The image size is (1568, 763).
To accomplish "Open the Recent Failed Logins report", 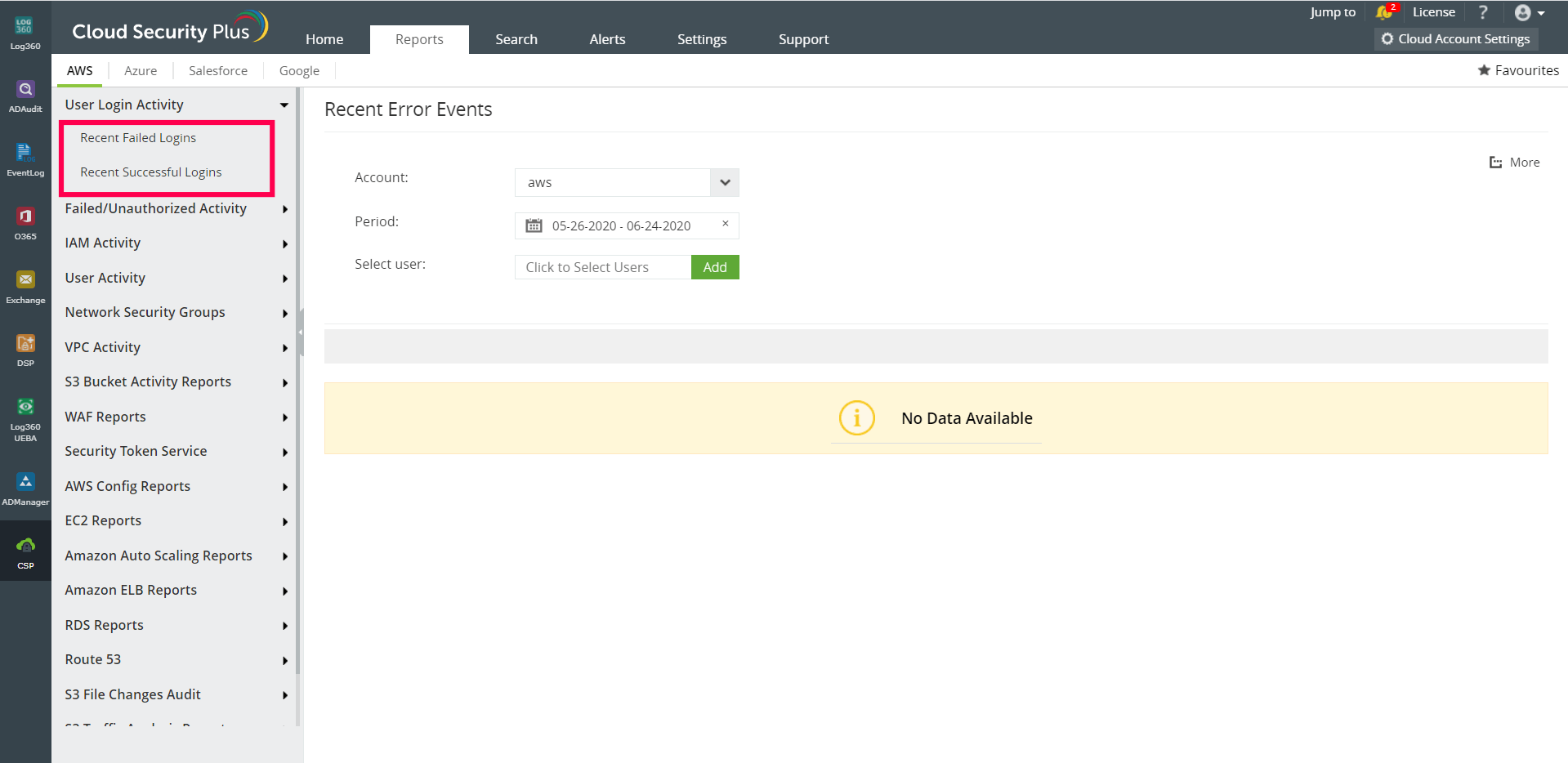I will pyautogui.click(x=138, y=138).
